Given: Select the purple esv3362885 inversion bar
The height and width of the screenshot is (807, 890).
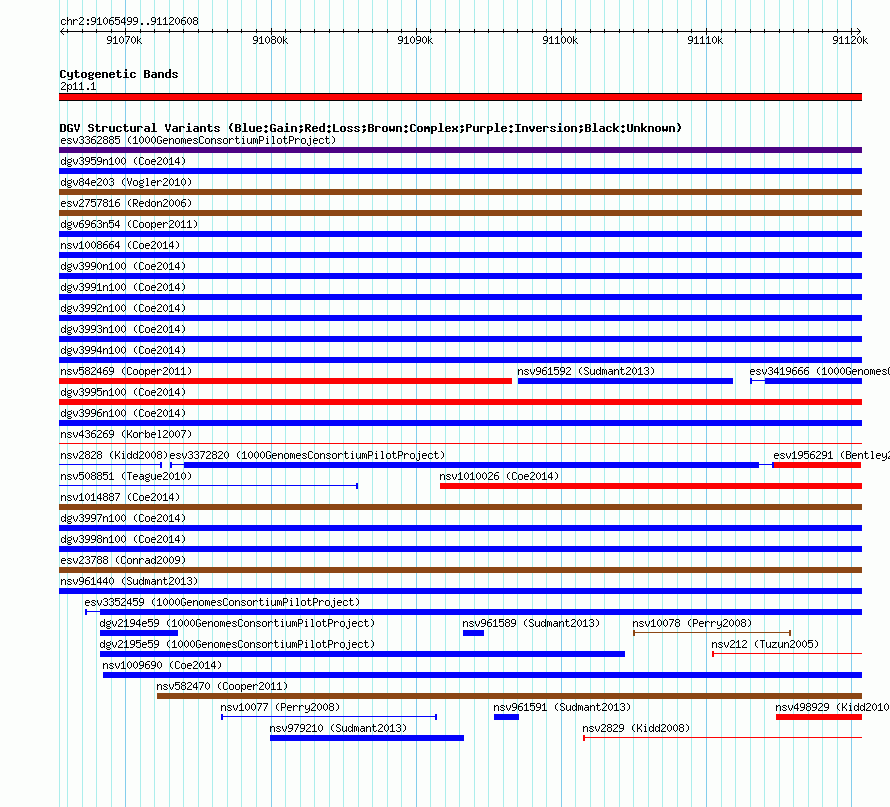Looking at the screenshot, I should [x=460, y=150].
